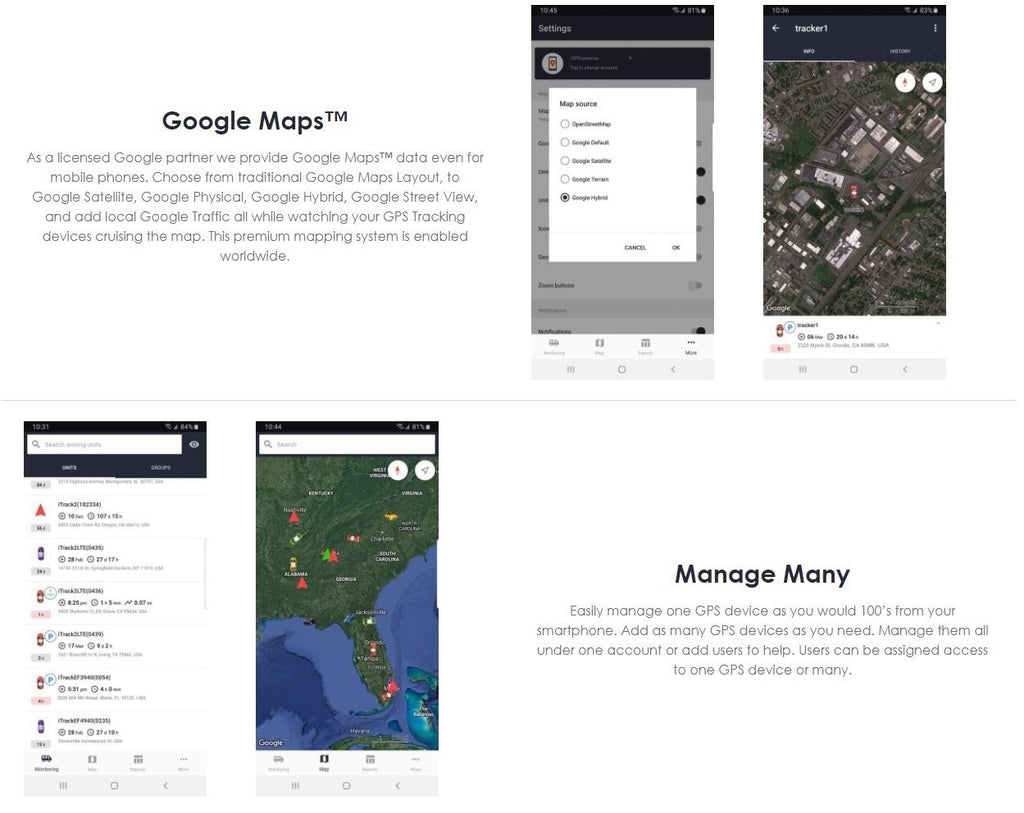Click the 'Search among units' field

click(105, 444)
